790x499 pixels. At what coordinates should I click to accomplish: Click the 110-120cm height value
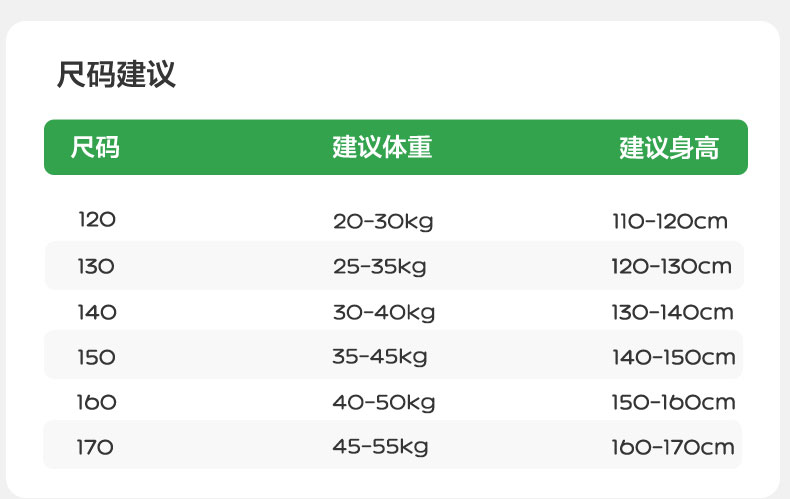[x=670, y=221]
